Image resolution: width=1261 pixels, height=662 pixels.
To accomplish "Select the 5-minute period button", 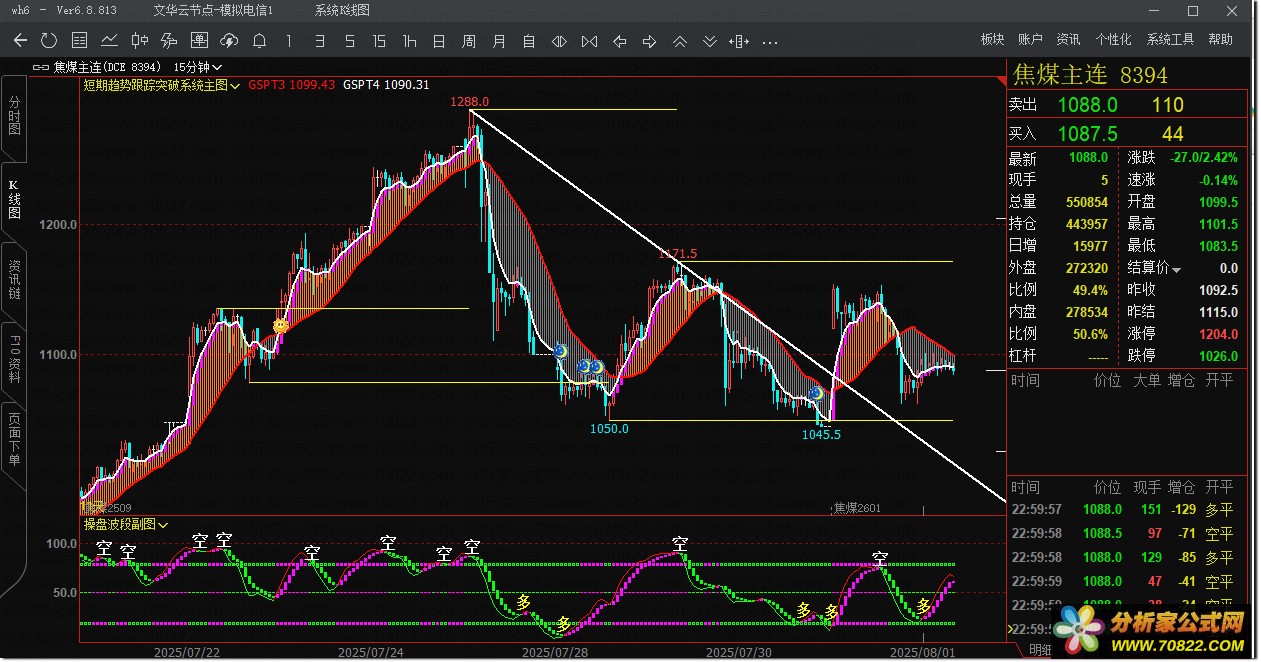I will tap(349, 41).
